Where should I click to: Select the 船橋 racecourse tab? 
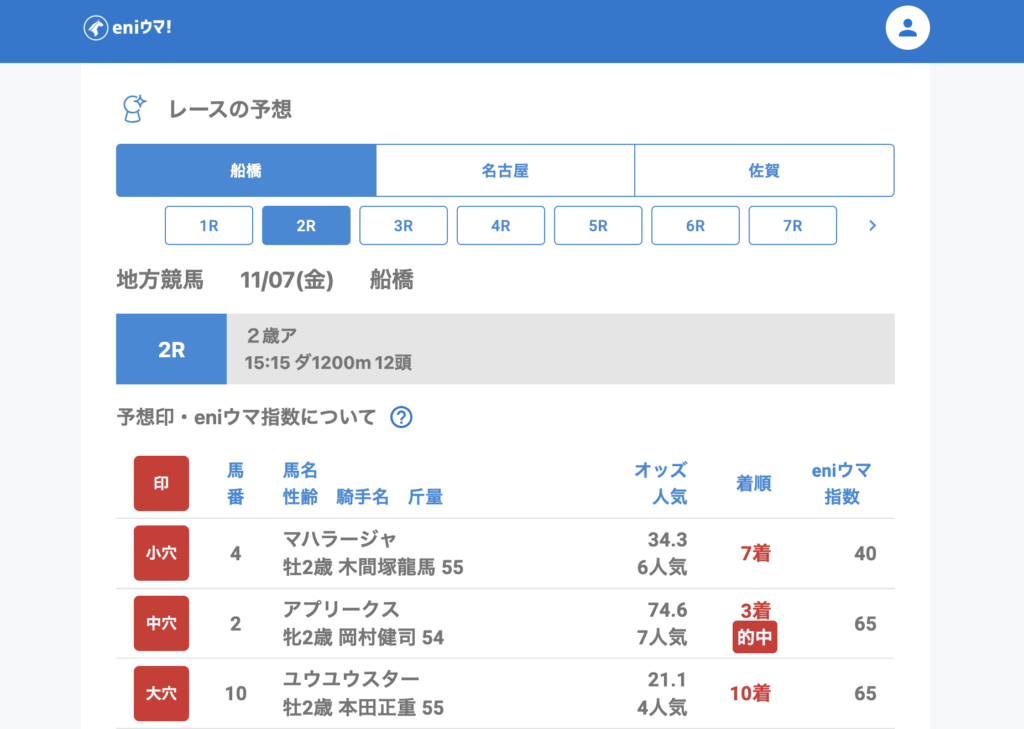point(246,171)
